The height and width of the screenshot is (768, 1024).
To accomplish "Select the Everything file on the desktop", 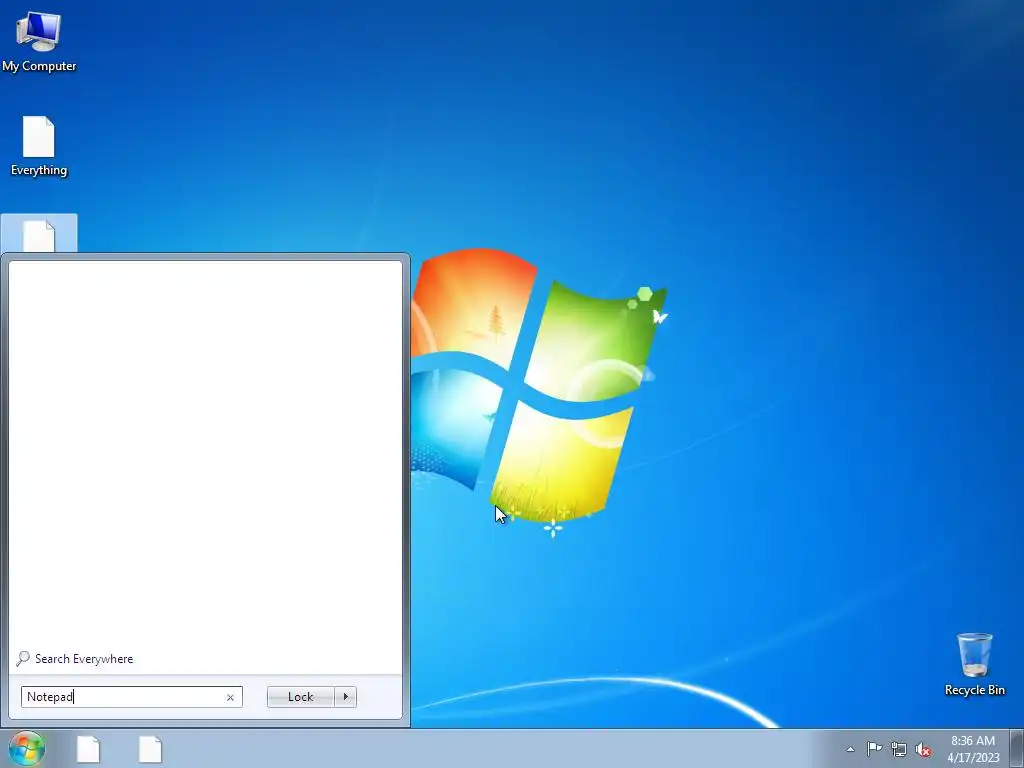I will (x=39, y=146).
